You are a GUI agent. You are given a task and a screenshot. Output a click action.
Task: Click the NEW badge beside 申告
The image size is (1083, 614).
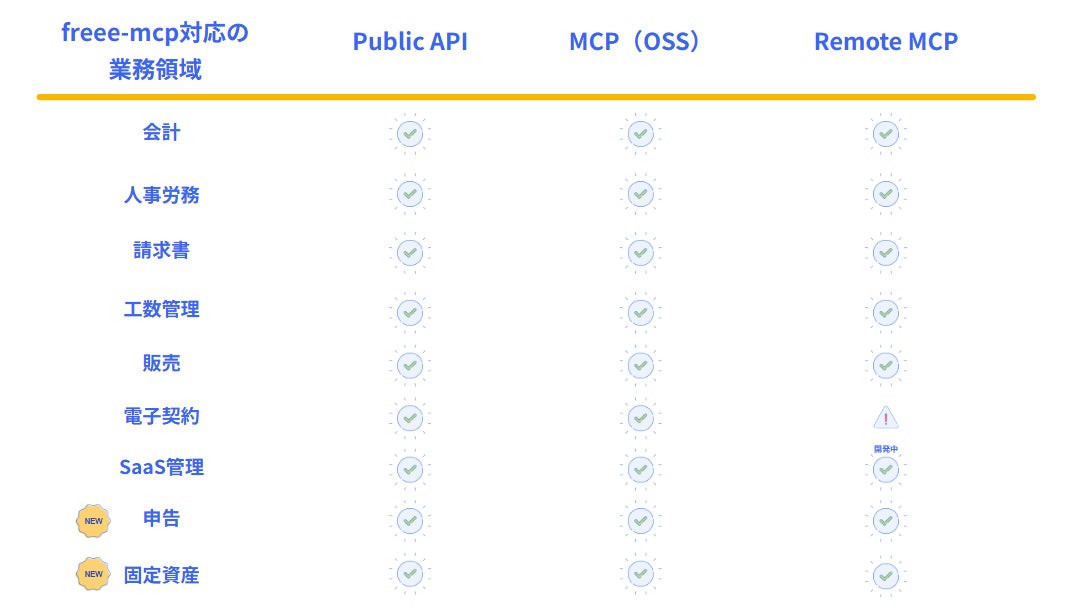93,521
